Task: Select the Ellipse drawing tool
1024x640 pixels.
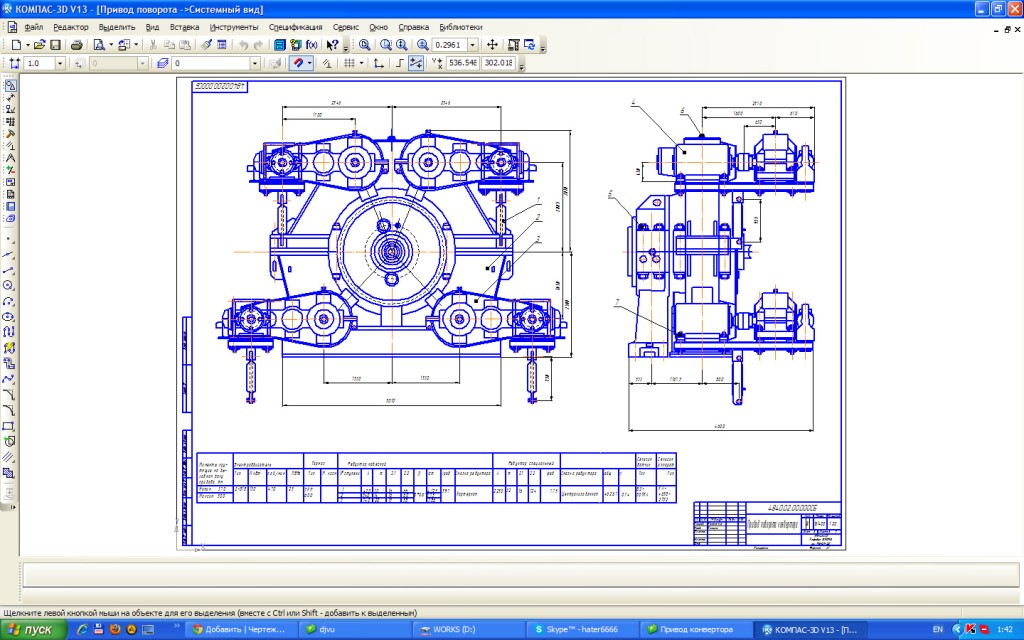Action: coord(9,317)
